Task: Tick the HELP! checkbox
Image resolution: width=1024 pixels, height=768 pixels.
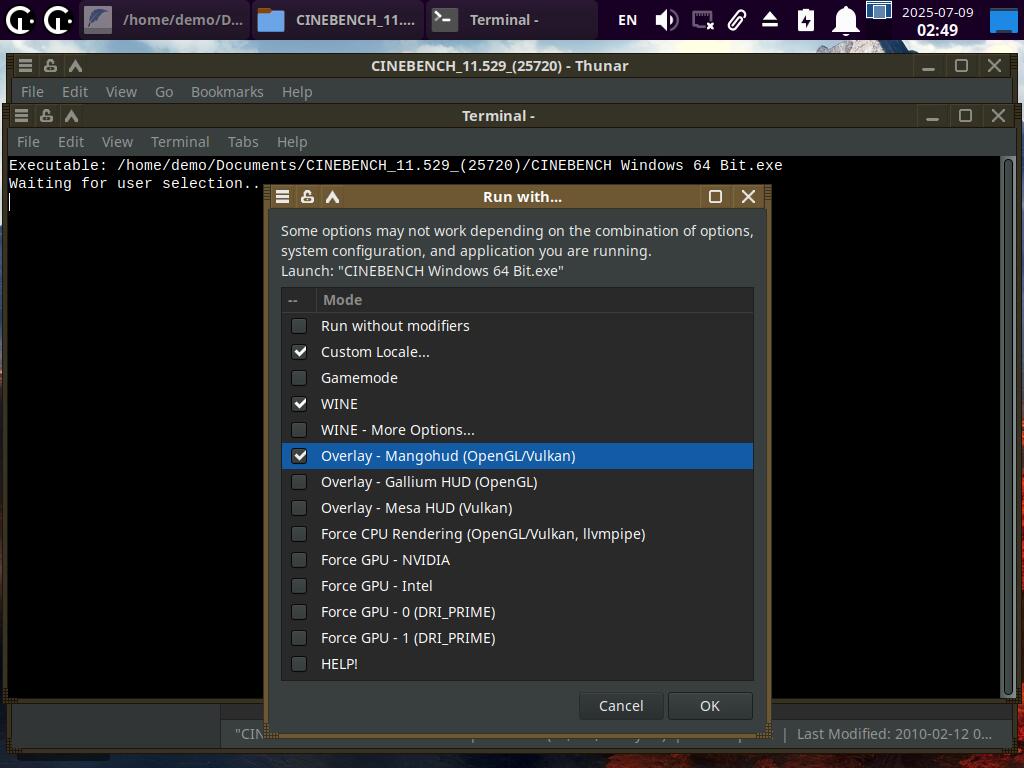Action: pos(299,664)
